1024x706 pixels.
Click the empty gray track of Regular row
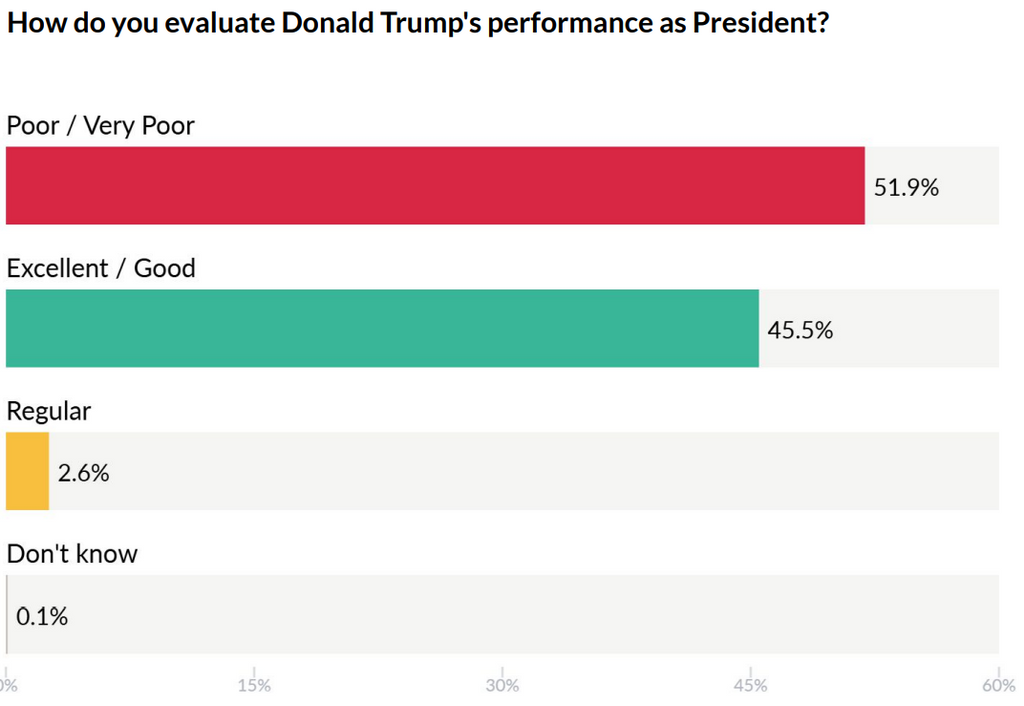pyautogui.click(x=550, y=471)
